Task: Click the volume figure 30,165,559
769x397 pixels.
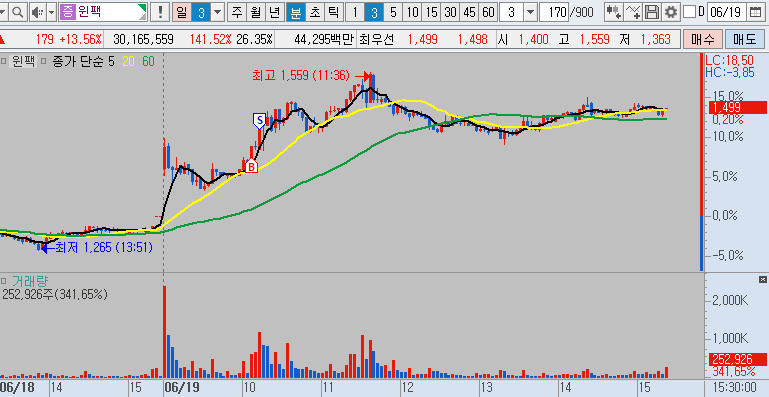Action: (x=143, y=39)
